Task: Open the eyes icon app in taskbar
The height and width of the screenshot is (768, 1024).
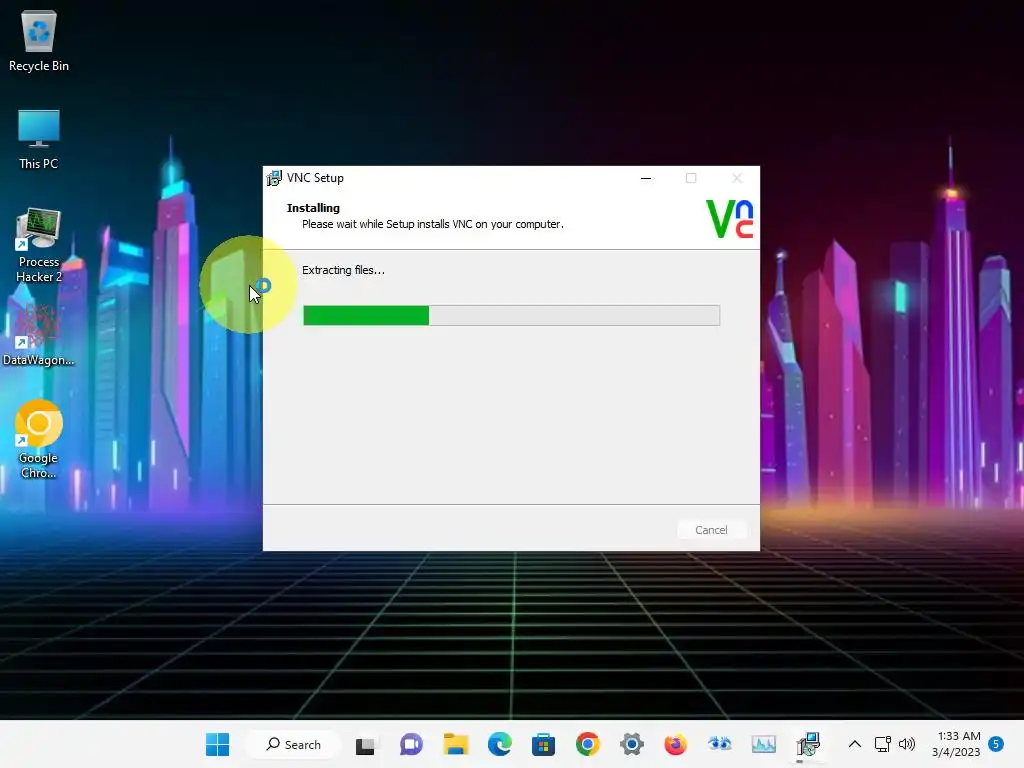Action: point(720,744)
